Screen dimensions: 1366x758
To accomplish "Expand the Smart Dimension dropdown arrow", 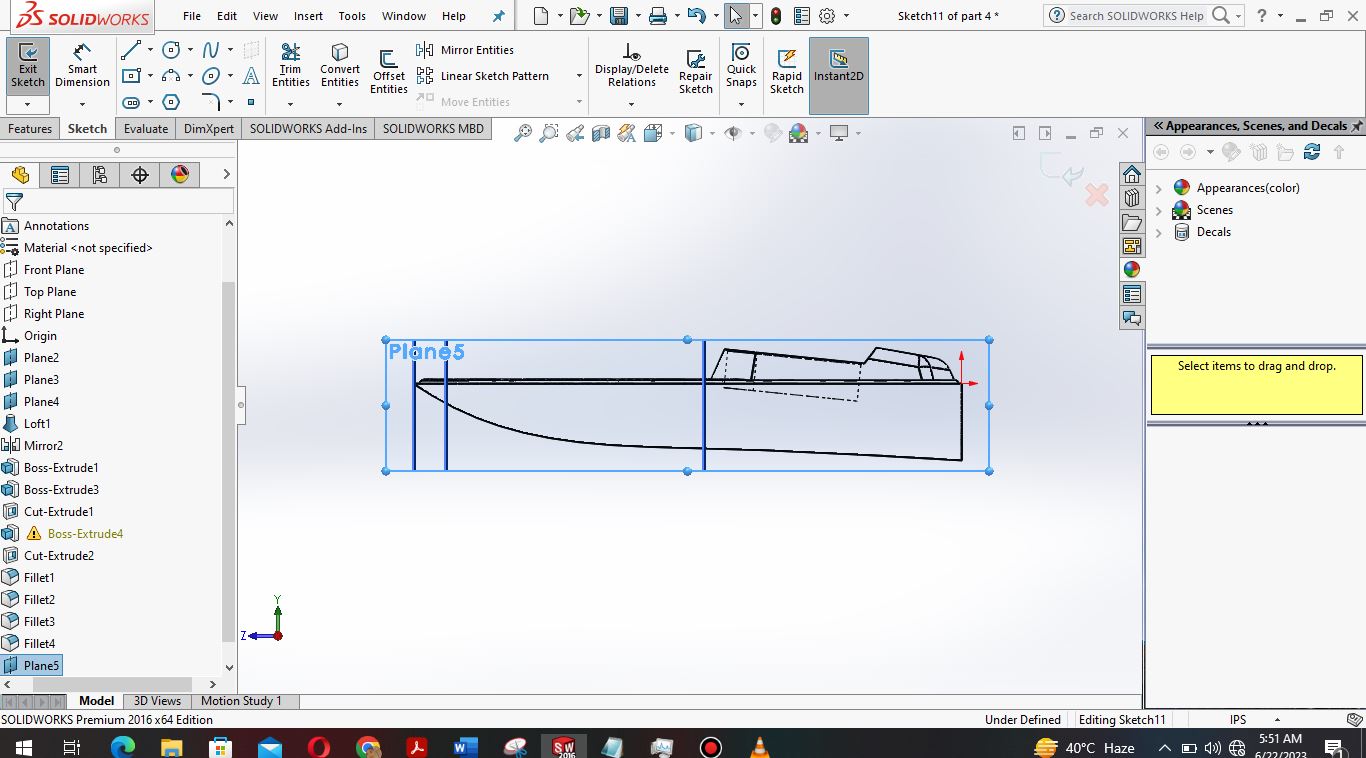I will pos(82,104).
